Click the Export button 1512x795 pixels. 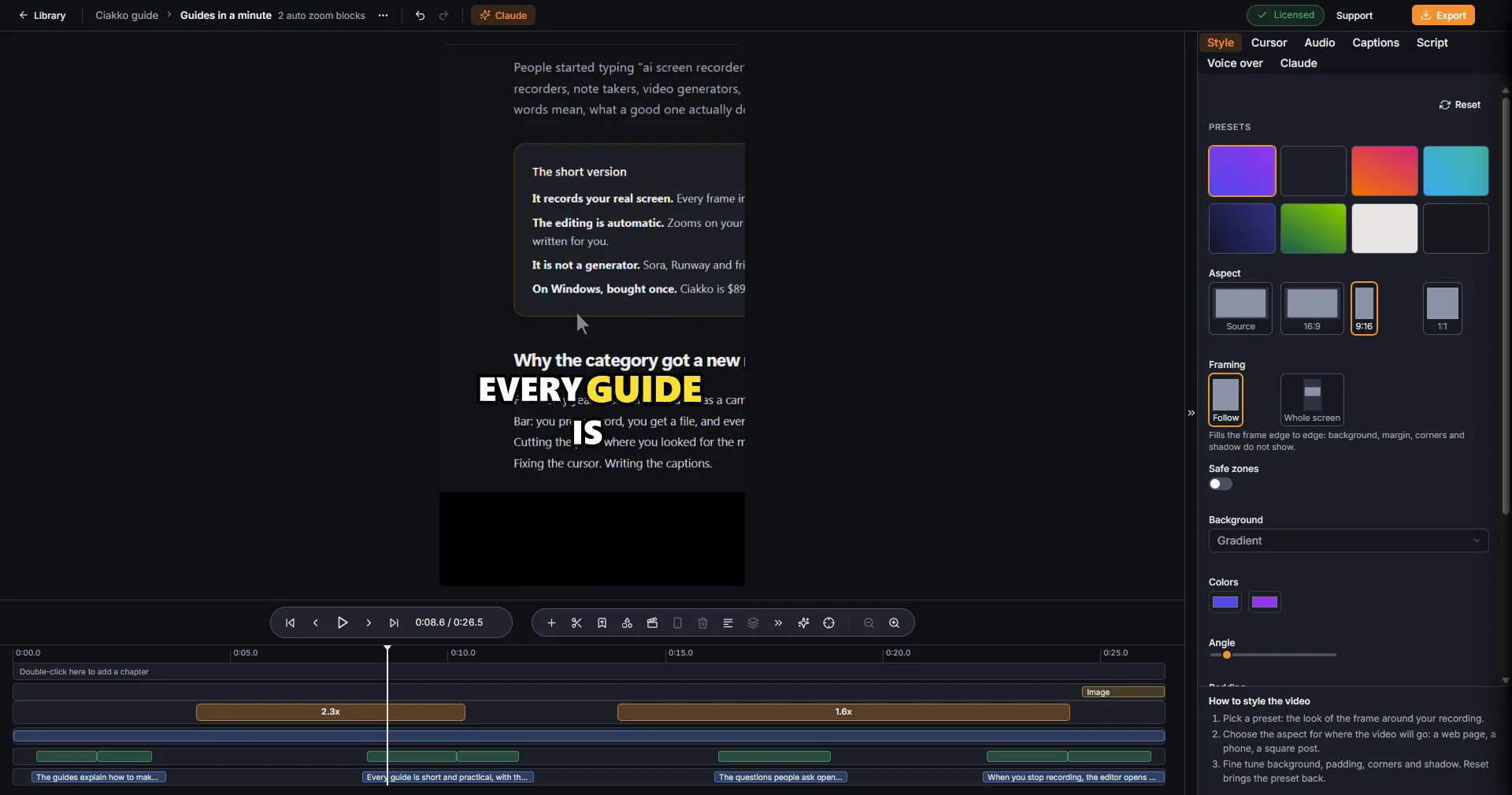(x=1443, y=15)
